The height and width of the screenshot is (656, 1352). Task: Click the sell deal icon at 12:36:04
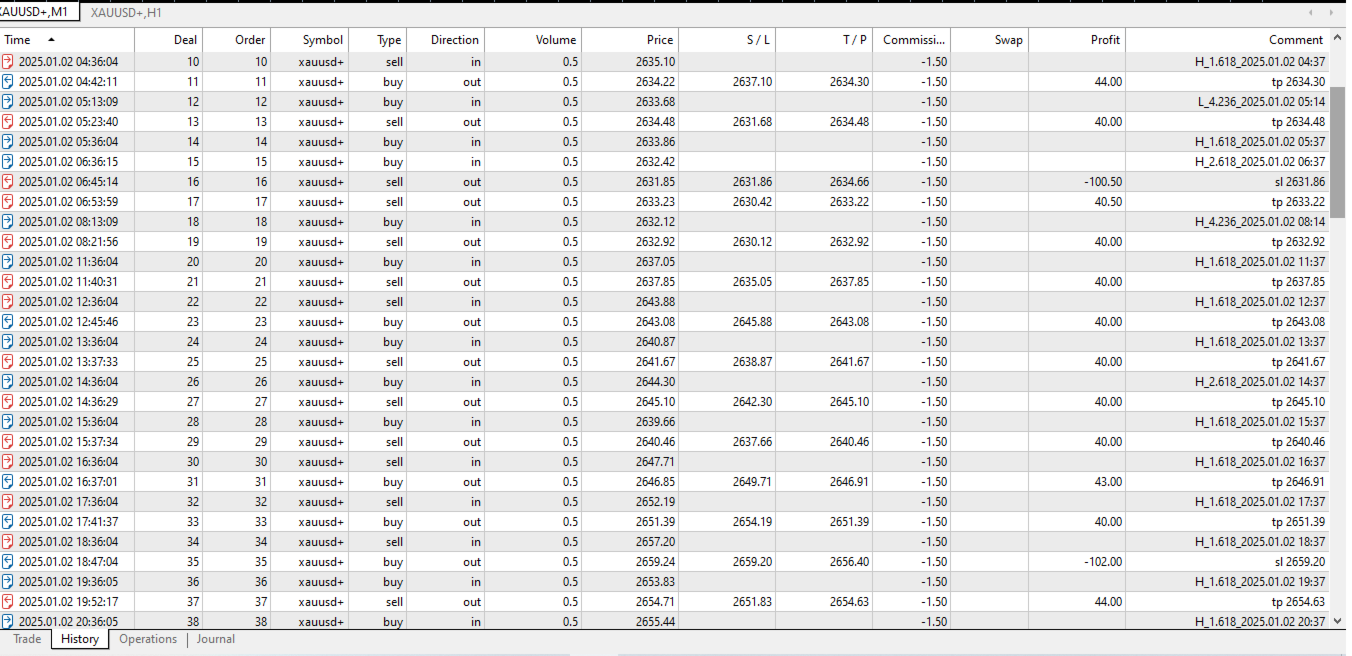(8, 302)
